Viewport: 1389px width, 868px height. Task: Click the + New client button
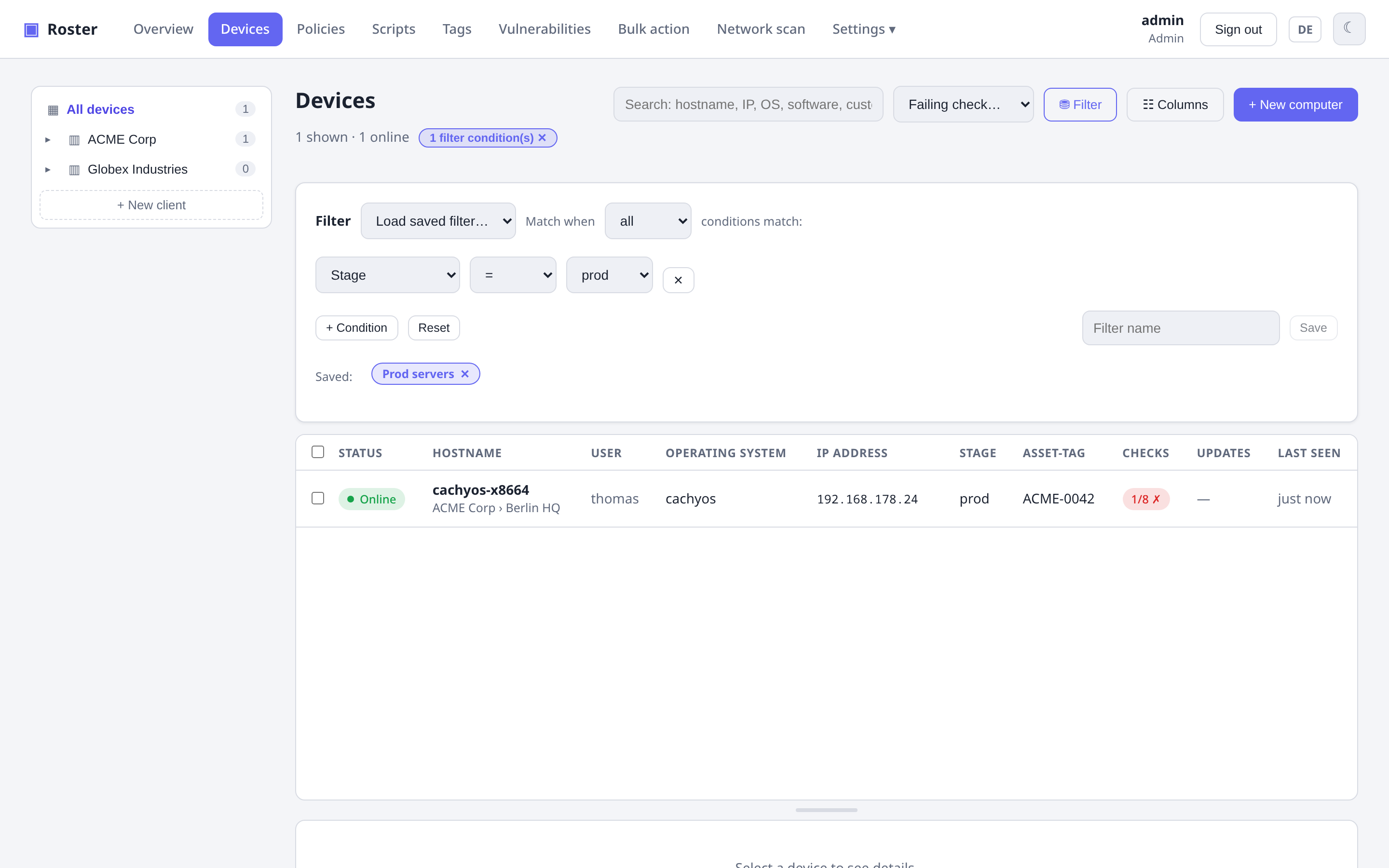[151, 205]
